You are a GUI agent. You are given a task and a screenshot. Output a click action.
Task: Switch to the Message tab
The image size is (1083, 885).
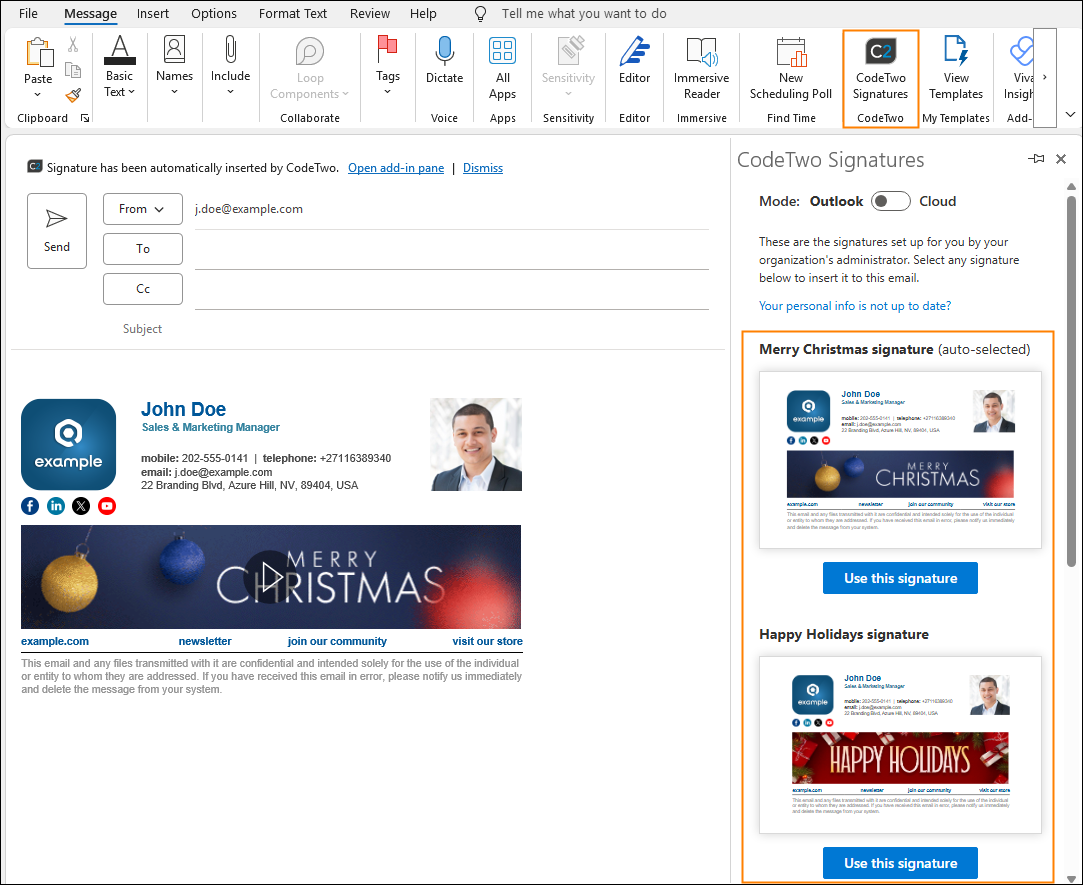[90, 13]
